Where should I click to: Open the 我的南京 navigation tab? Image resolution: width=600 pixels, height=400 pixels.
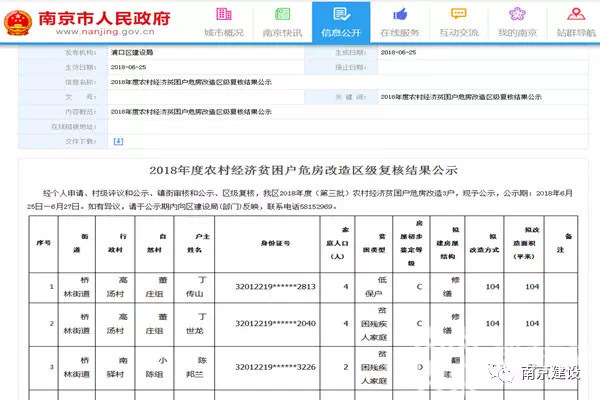[x=517, y=22]
